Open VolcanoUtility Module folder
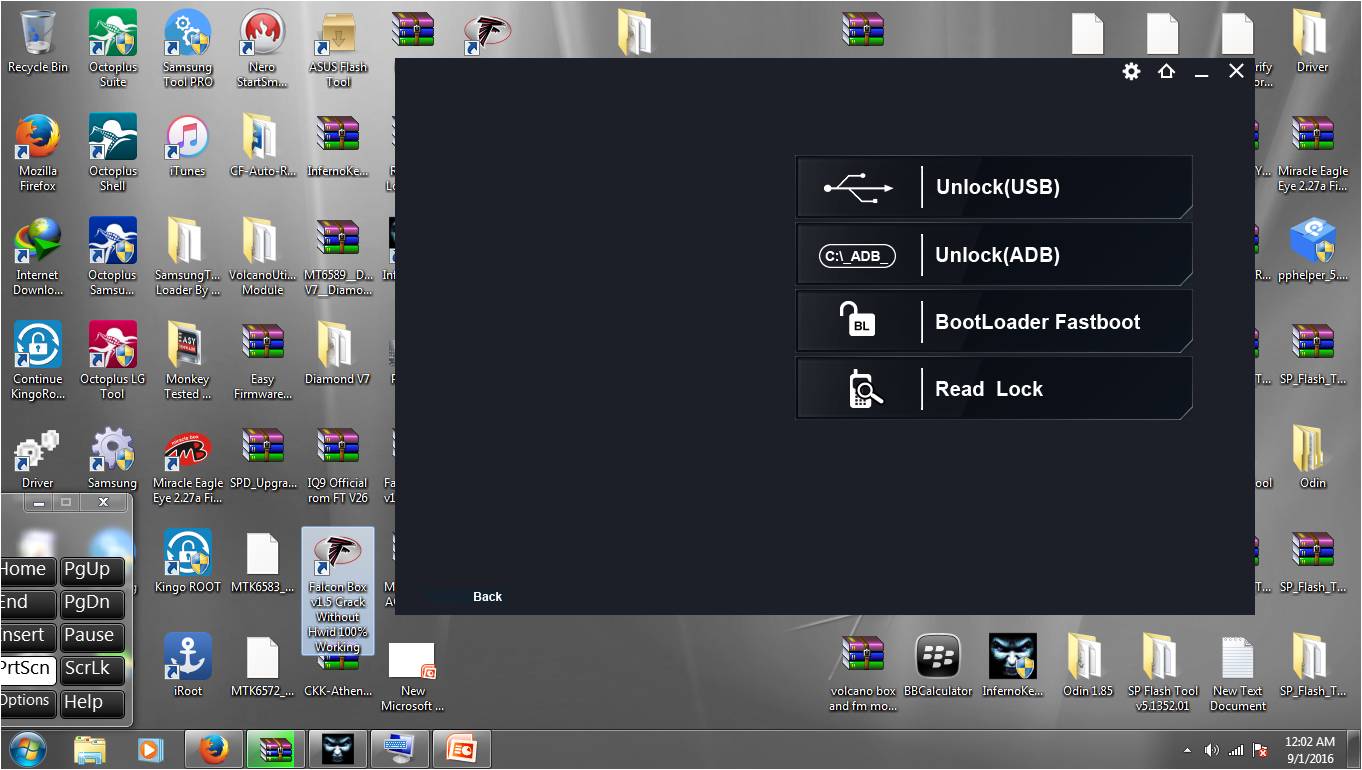Image resolution: width=1362 pixels, height=770 pixels. (262, 257)
